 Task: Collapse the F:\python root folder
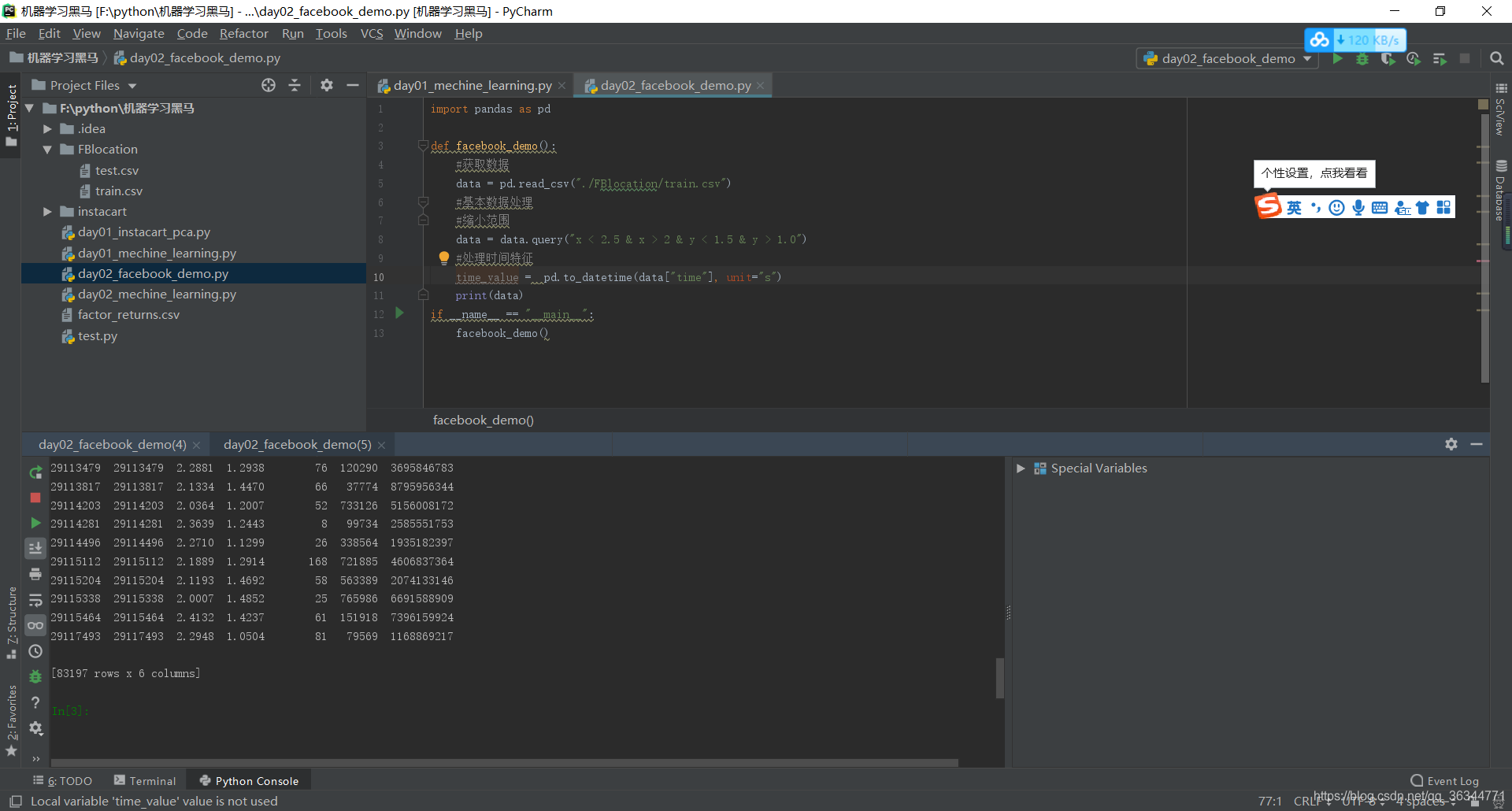[29, 108]
